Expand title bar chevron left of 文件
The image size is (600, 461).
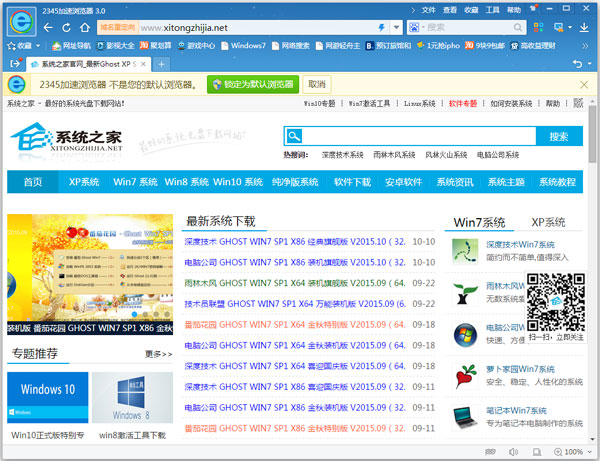click(413, 10)
